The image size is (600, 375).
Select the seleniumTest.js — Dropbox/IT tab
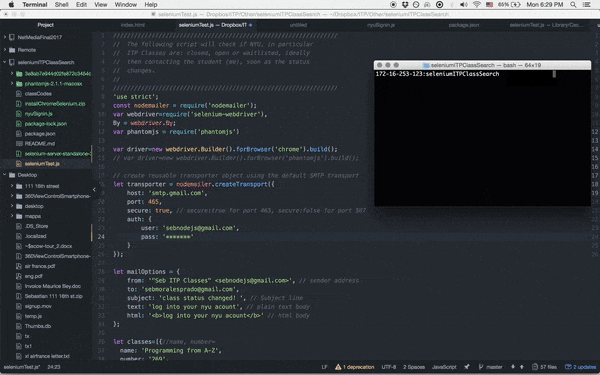tap(215, 25)
